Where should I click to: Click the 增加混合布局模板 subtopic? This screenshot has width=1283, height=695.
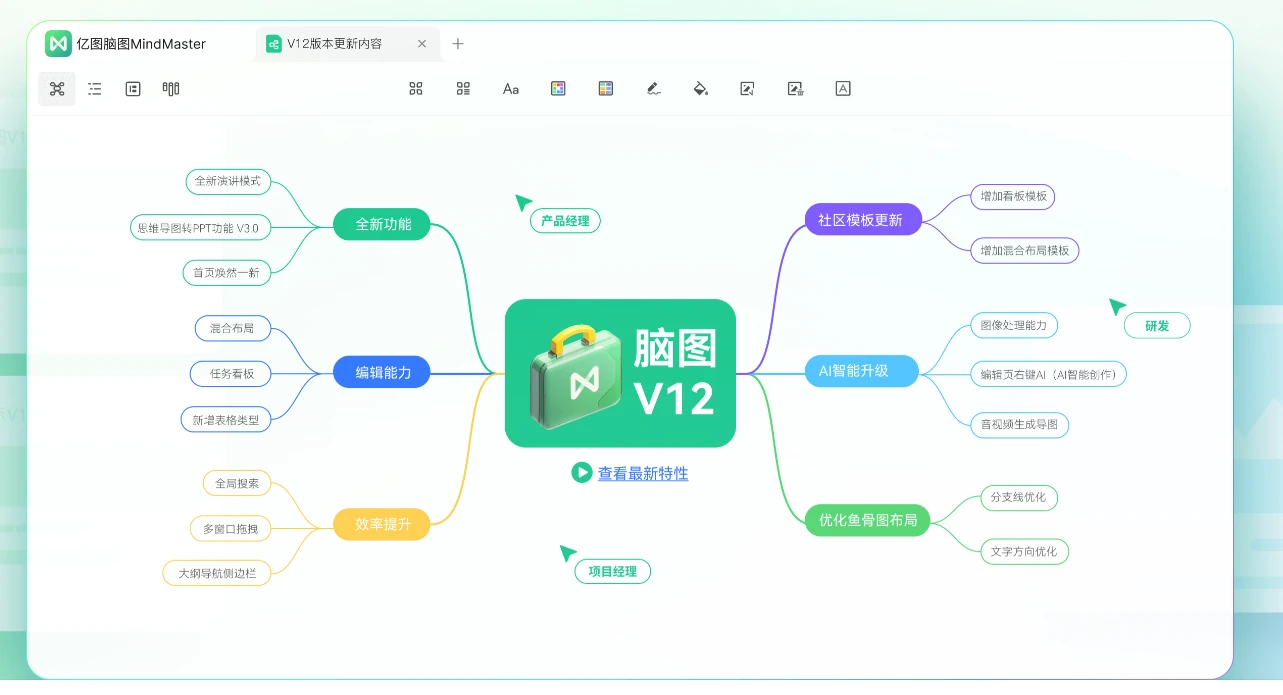(x=1025, y=250)
